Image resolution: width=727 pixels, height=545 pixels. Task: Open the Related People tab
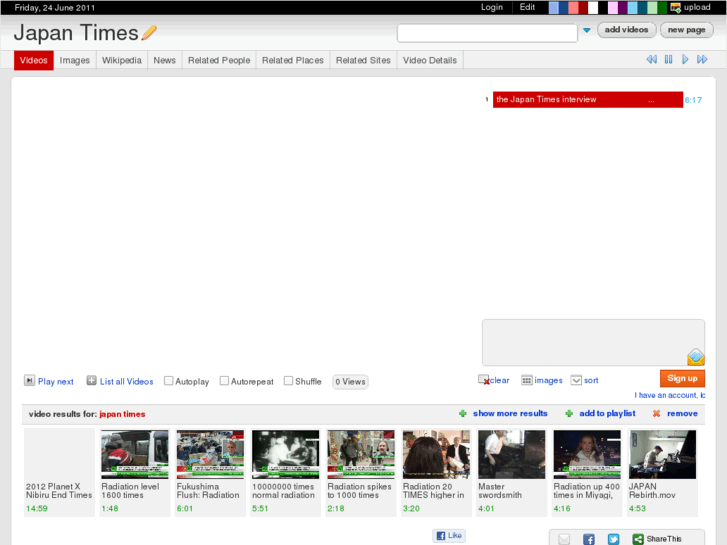[x=219, y=60]
